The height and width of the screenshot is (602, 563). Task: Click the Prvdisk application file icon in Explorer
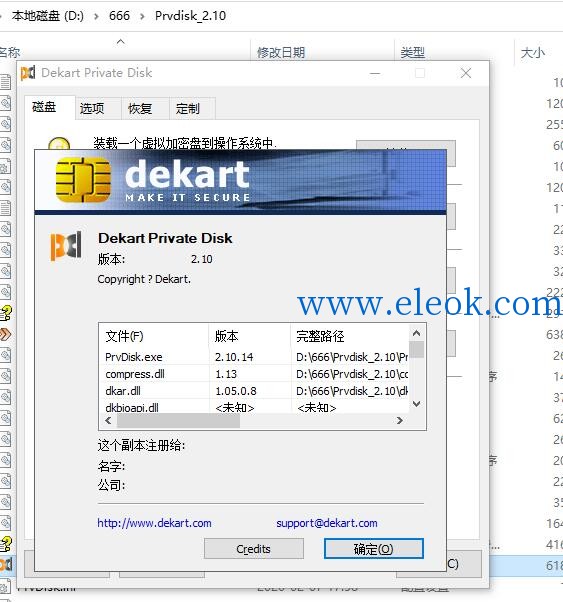[x=6, y=564]
